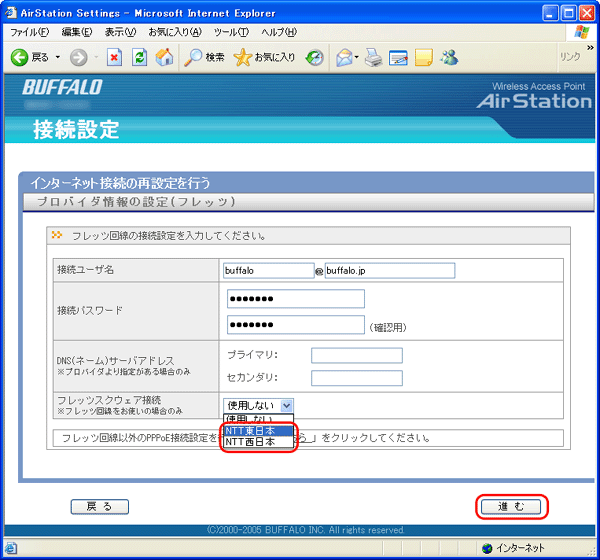600x560 pixels.
Task: Open the History clock icon
Action: [x=315, y=57]
